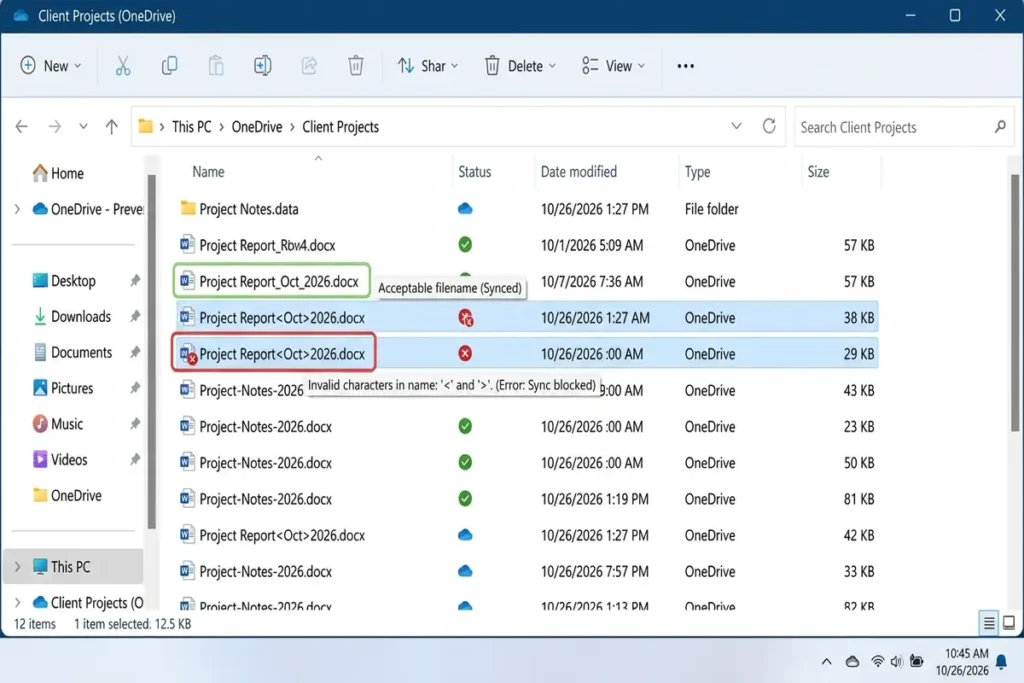Select Videos in quick access
The height and width of the screenshot is (683, 1024).
coord(59,460)
